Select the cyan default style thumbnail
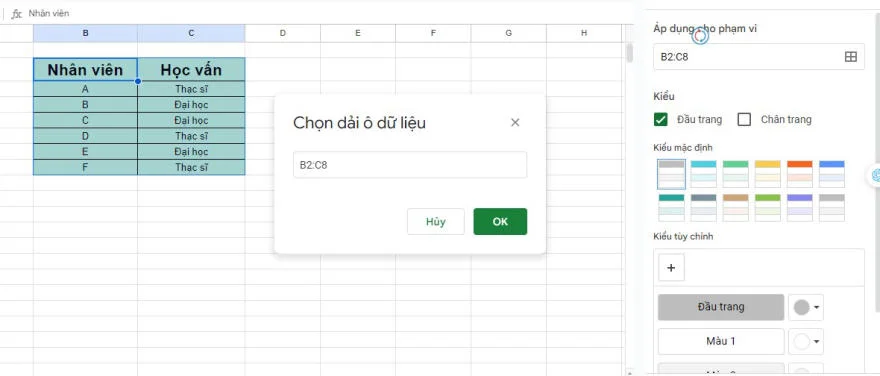 point(703,174)
